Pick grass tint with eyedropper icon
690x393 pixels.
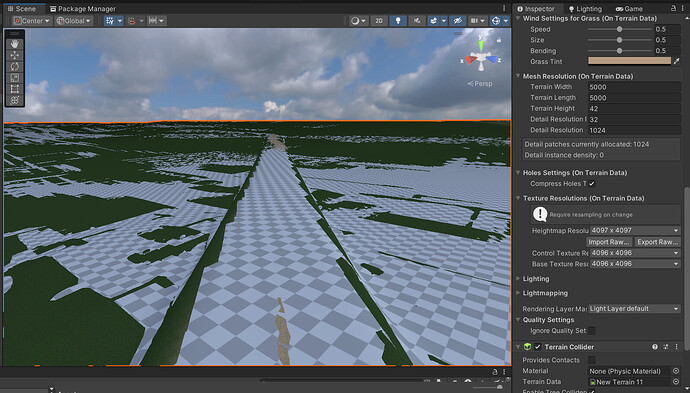(x=676, y=61)
